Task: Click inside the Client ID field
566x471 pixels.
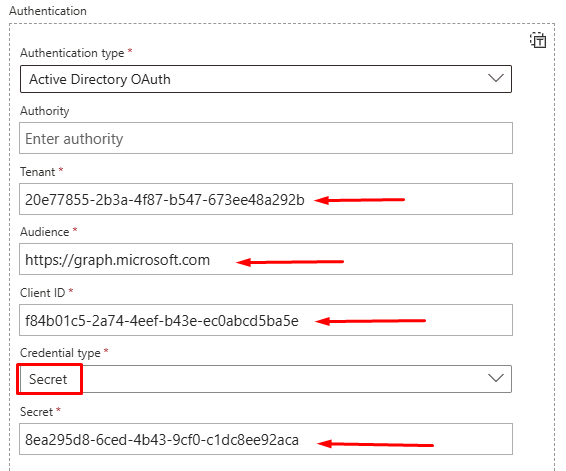Action: tap(266, 320)
